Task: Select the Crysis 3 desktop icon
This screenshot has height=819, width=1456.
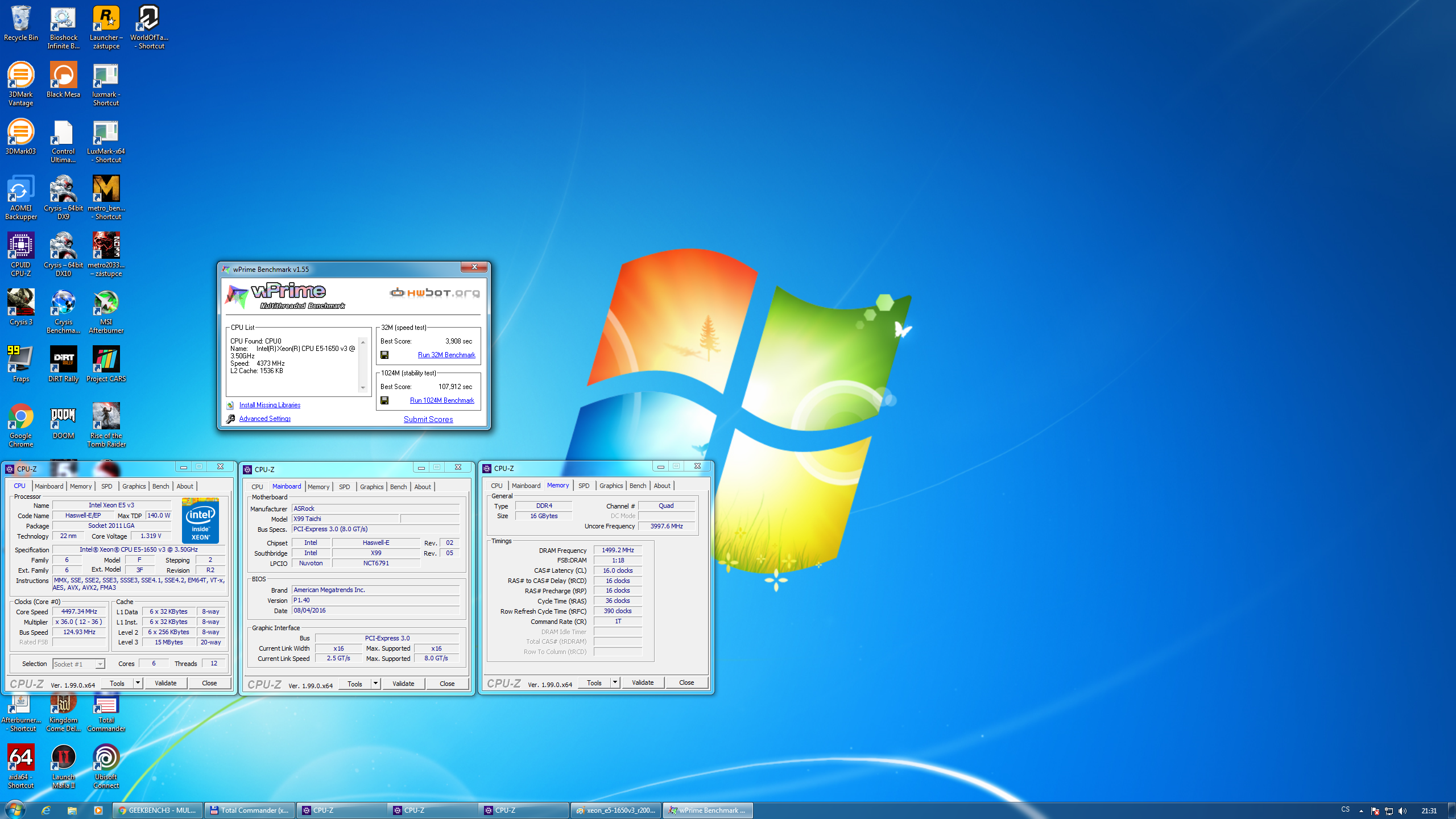Action: coord(21,307)
